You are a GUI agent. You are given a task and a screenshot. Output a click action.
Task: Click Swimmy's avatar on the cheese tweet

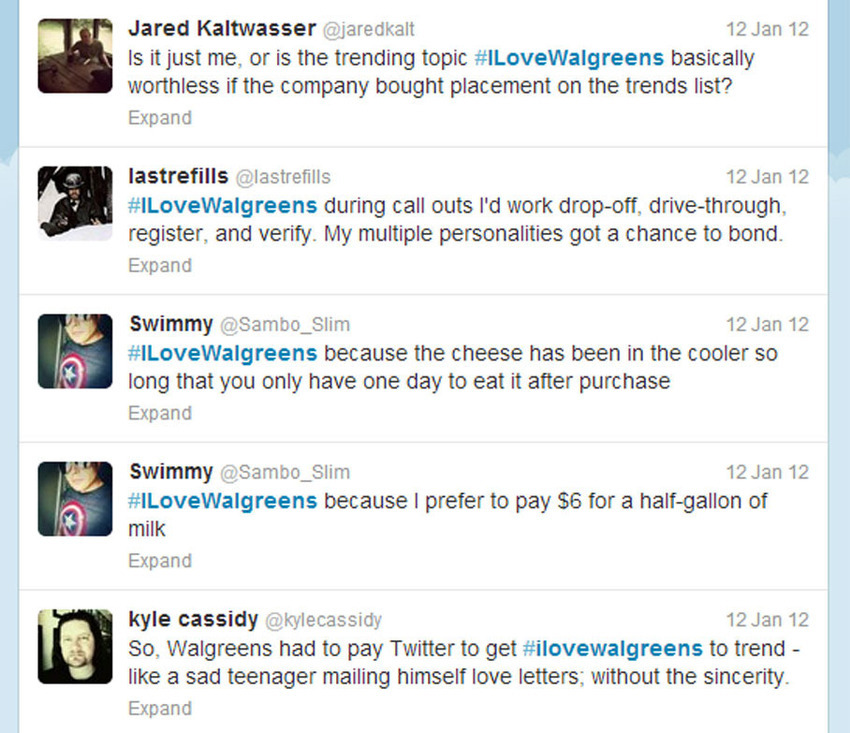pyautogui.click(x=75, y=351)
